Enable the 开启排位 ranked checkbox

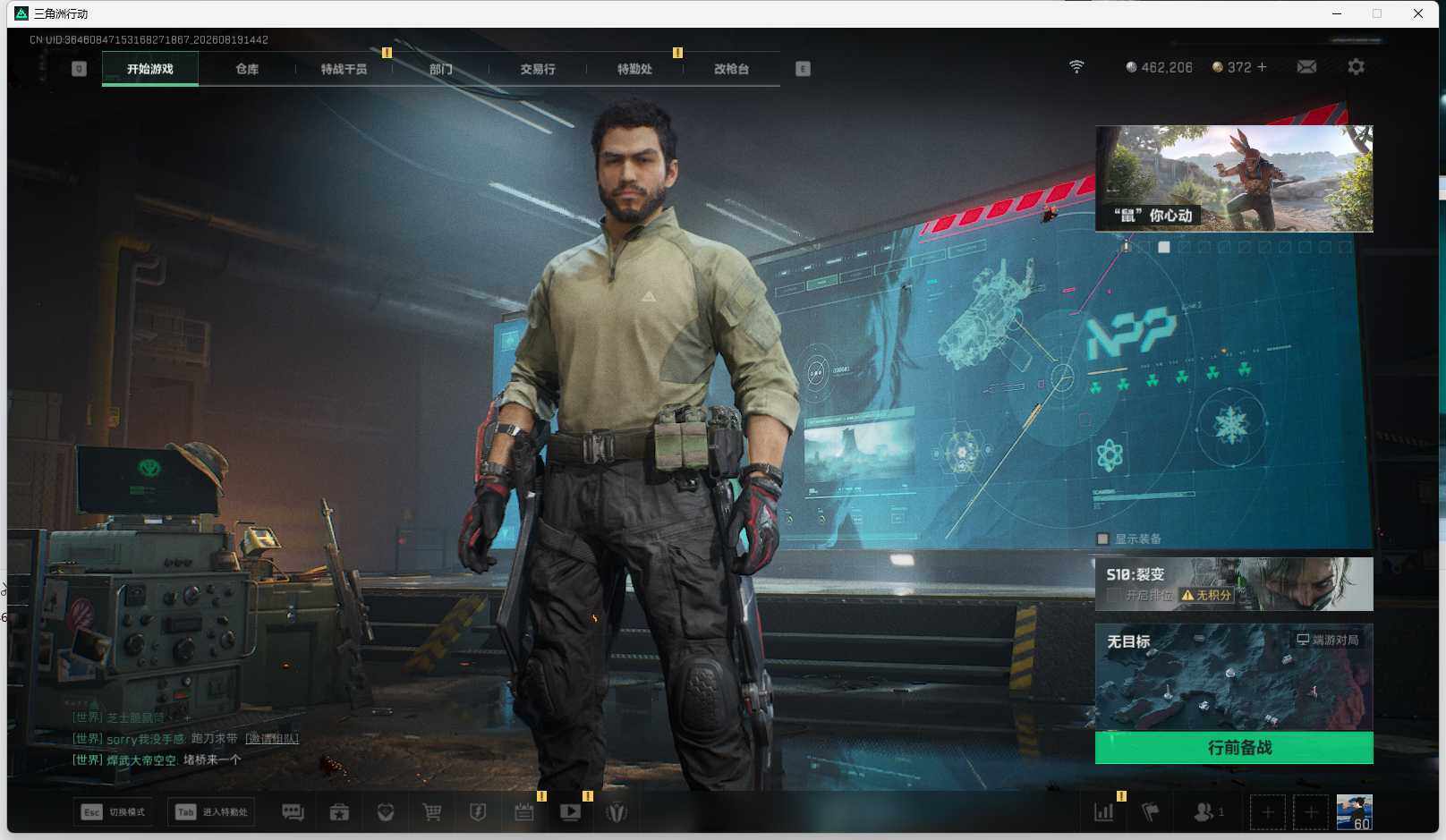[x=1113, y=595]
